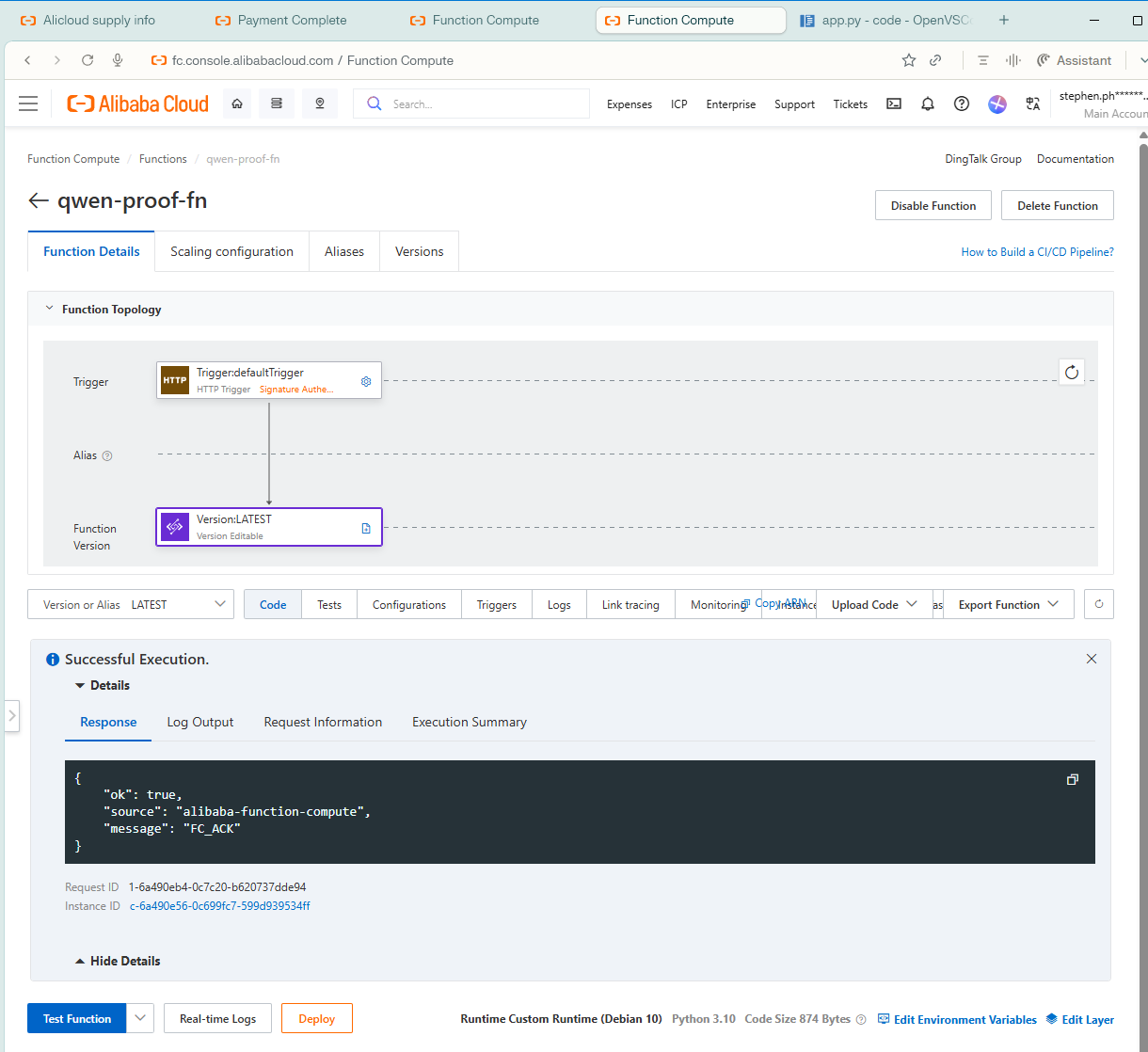This screenshot has width=1148, height=1052.
Task: Open the Test Function options arrow
Action: pyautogui.click(x=140, y=1018)
